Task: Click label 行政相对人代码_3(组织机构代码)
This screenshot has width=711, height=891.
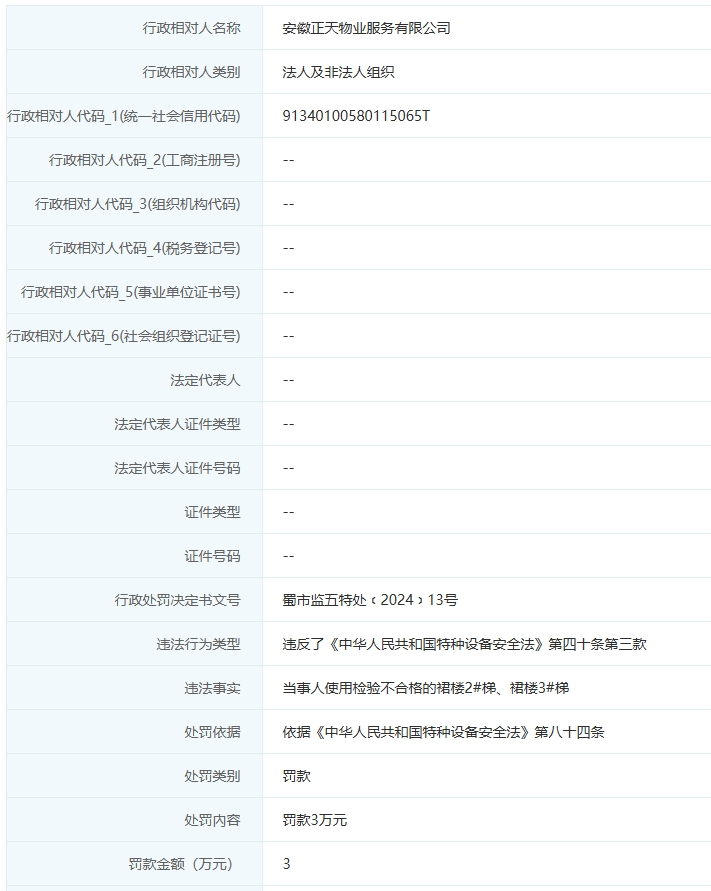Action: (138, 204)
